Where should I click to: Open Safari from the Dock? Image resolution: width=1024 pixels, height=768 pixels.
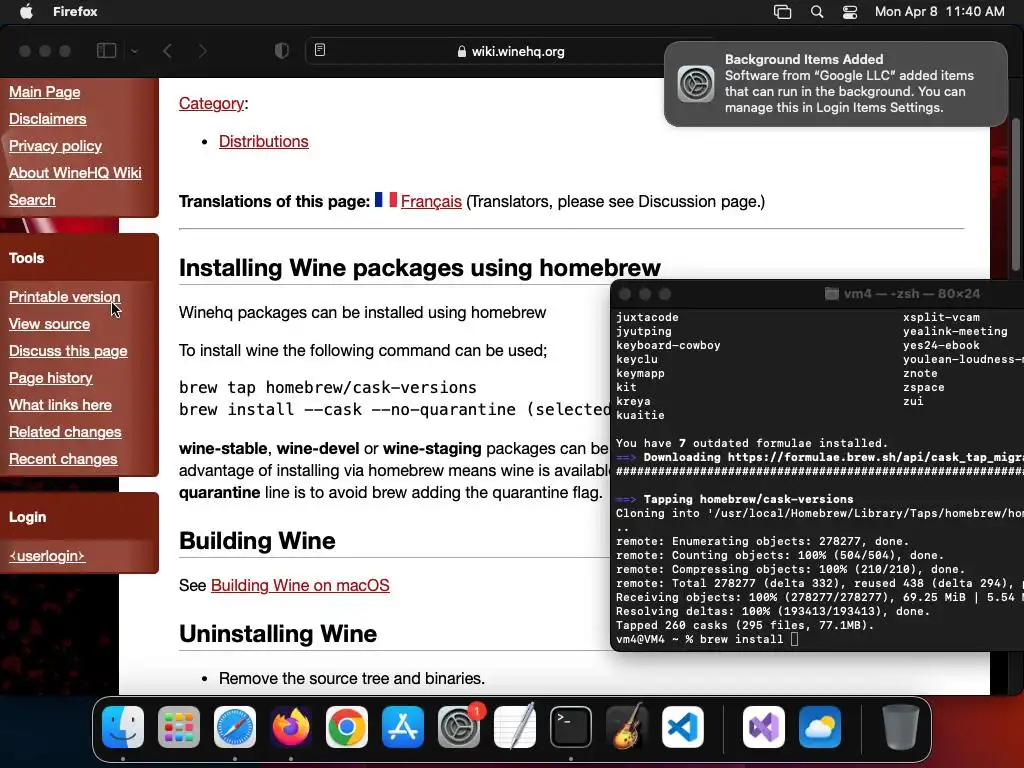tap(235, 727)
